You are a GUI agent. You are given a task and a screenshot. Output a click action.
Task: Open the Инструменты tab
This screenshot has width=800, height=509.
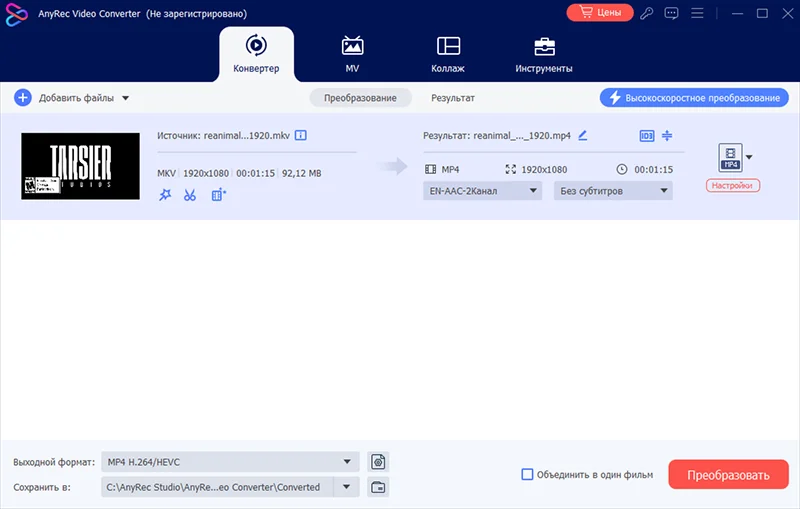click(544, 54)
